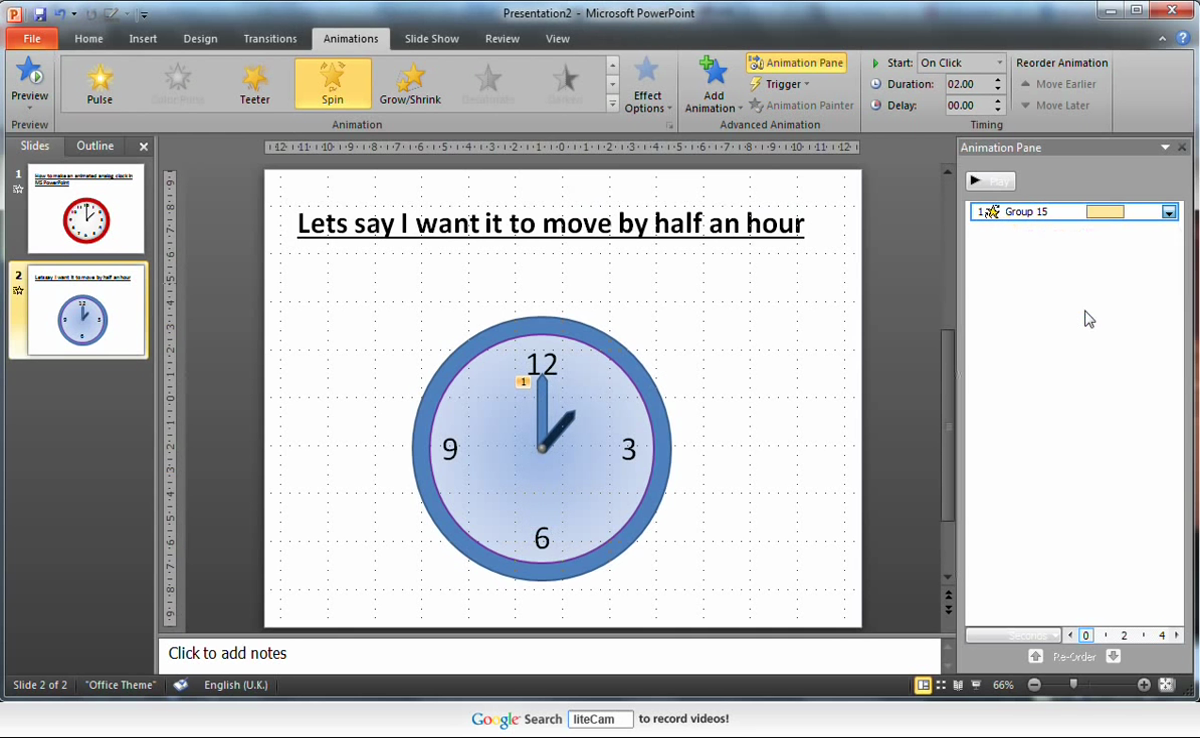The image size is (1200, 738).
Task: Select the Spin animation
Action: tap(332, 83)
